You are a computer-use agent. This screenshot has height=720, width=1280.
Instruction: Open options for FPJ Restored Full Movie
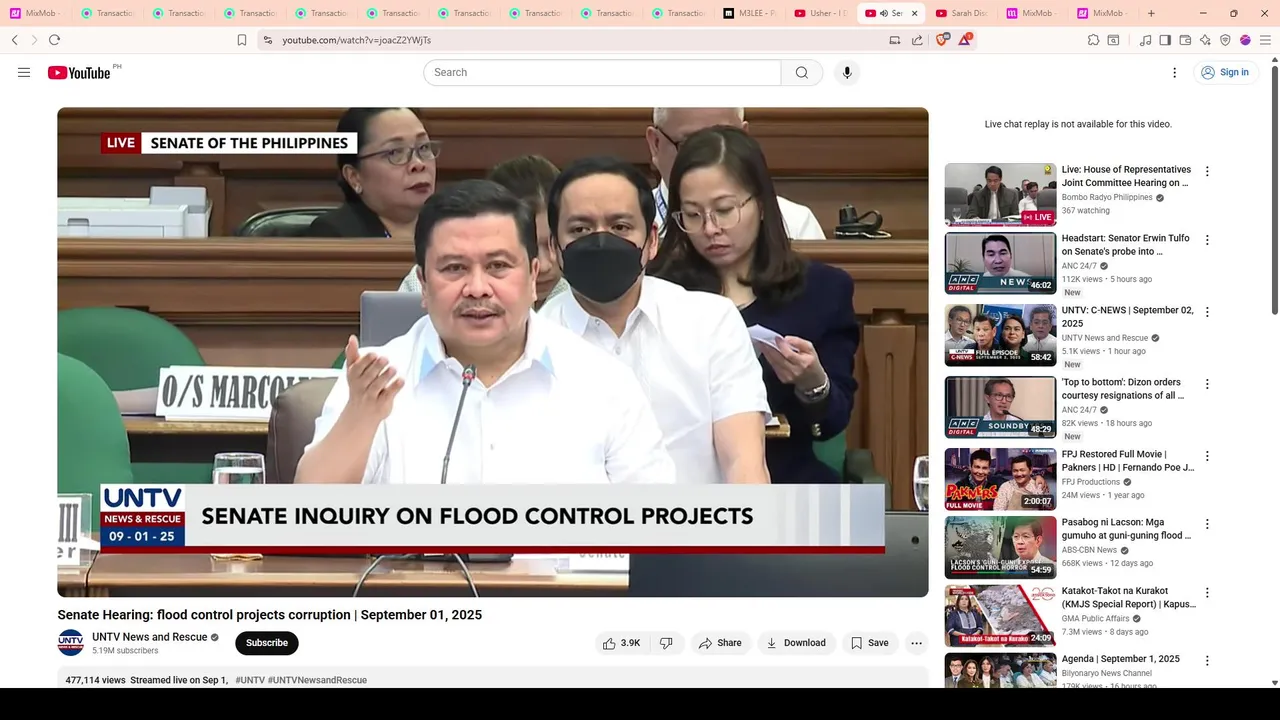click(x=1207, y=456)
